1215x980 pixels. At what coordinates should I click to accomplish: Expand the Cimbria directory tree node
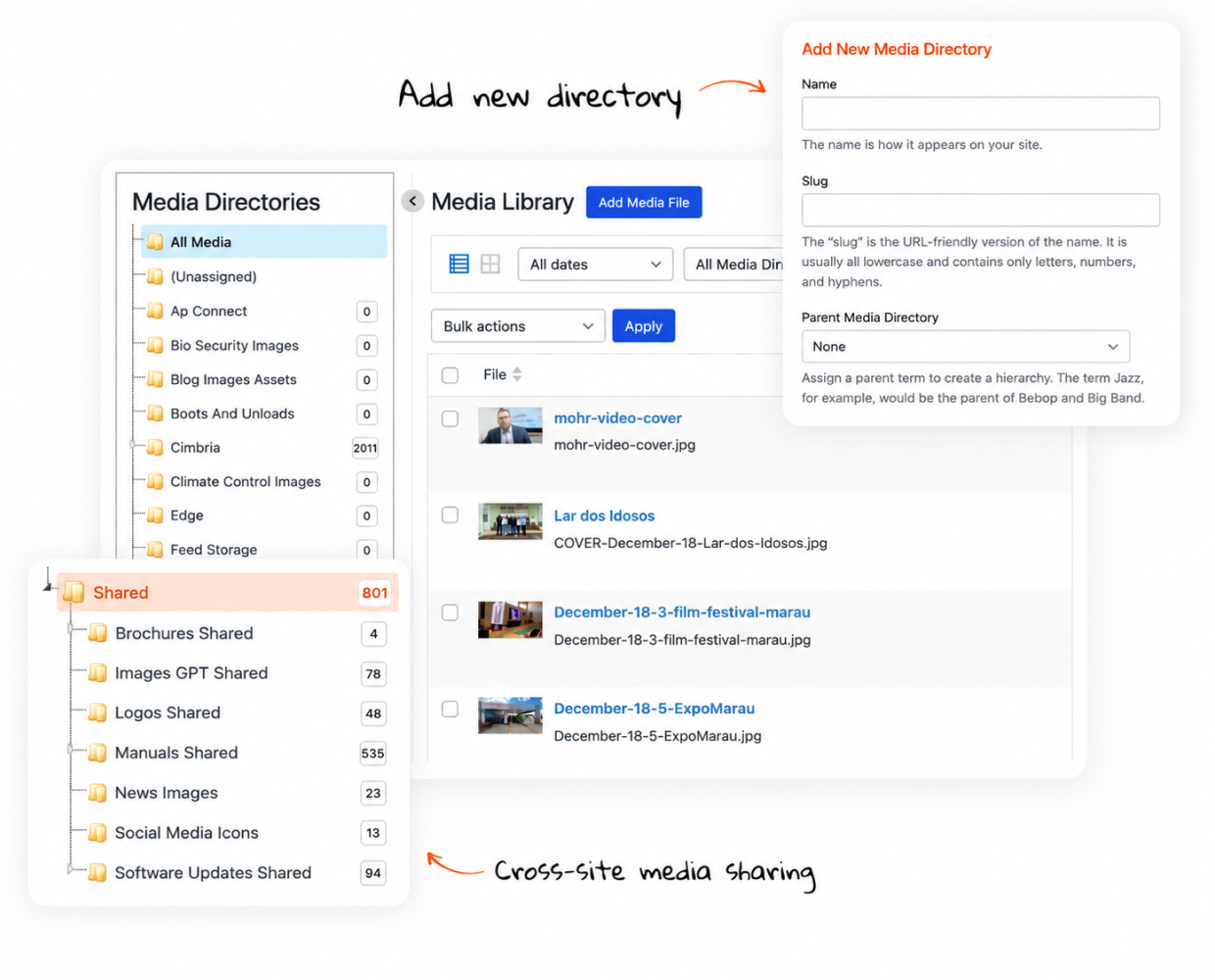(x=133, y=445)
